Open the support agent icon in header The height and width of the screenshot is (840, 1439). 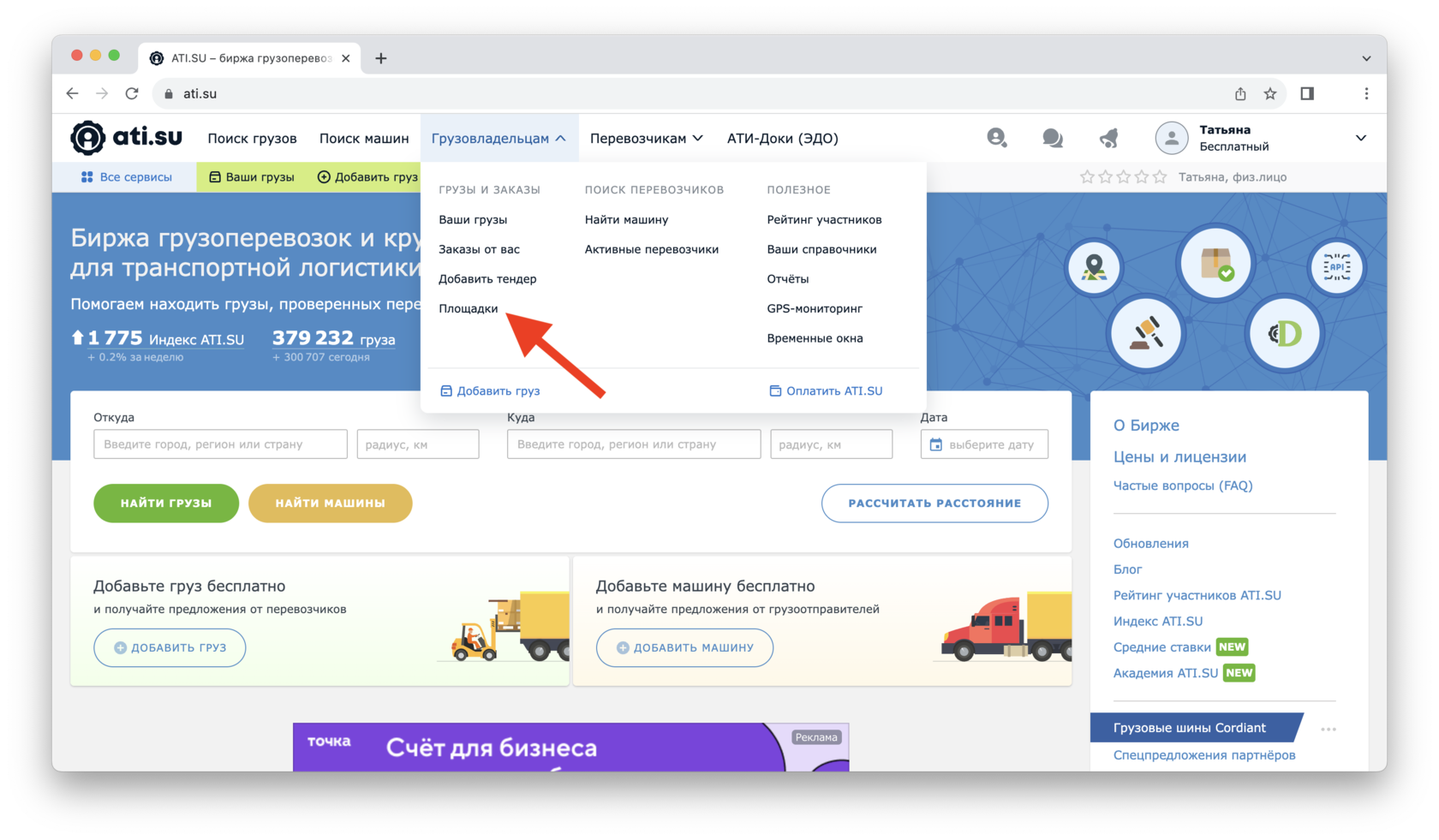[996, 138]
